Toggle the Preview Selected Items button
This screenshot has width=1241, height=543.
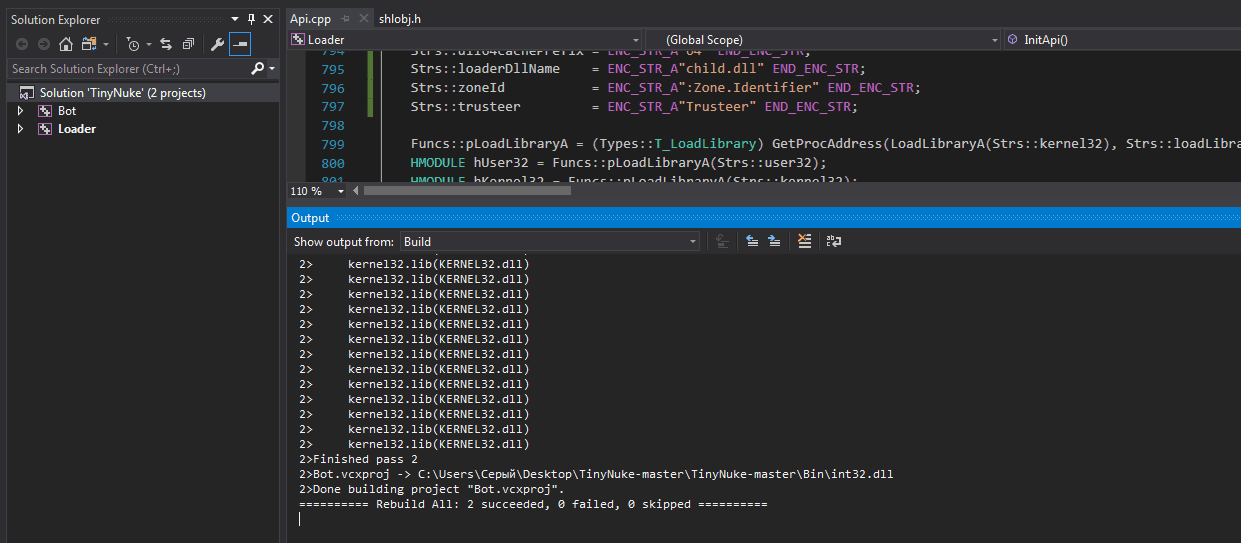click(240, 44)
